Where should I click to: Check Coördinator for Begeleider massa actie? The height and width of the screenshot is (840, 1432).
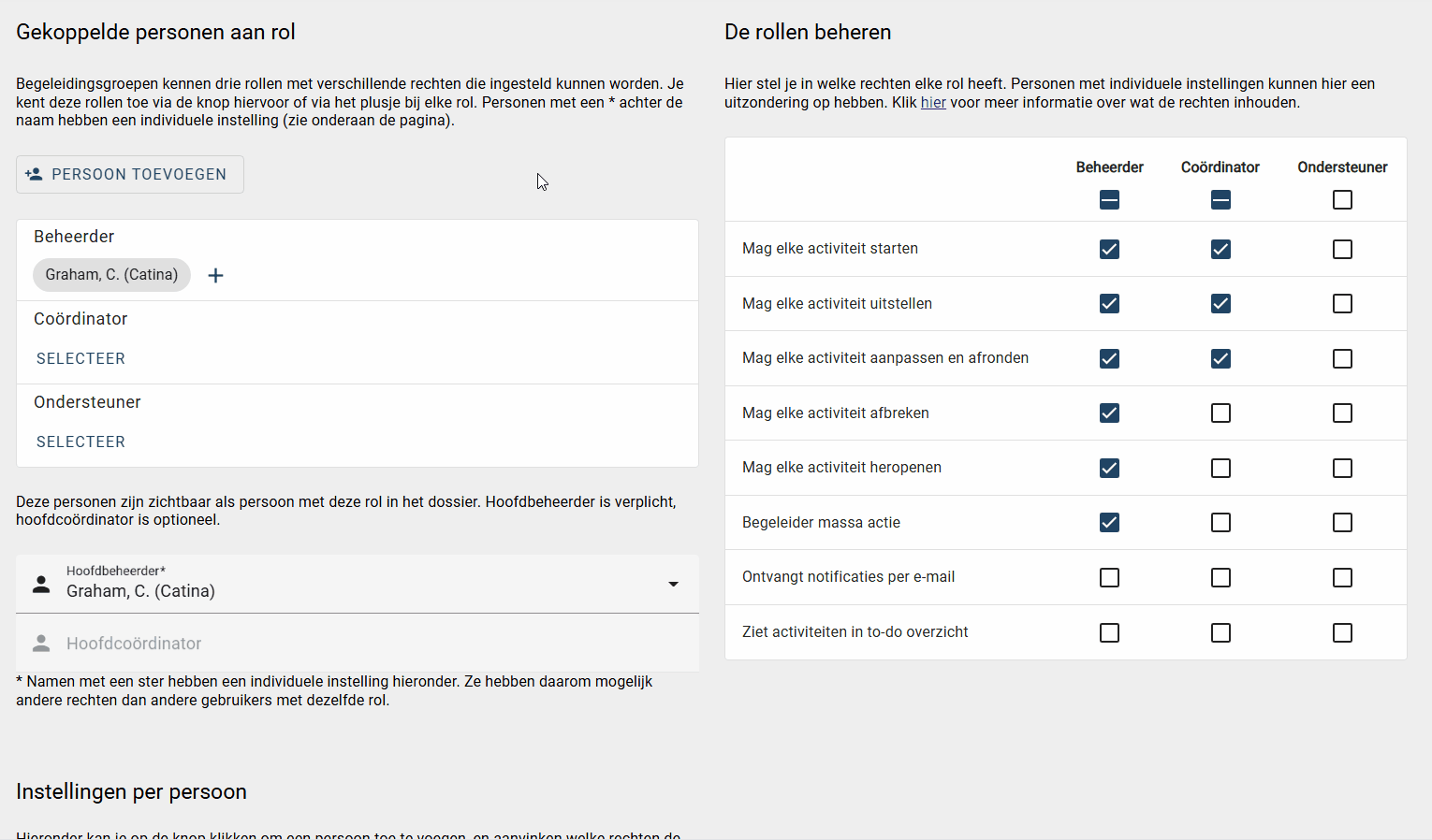1220,523
